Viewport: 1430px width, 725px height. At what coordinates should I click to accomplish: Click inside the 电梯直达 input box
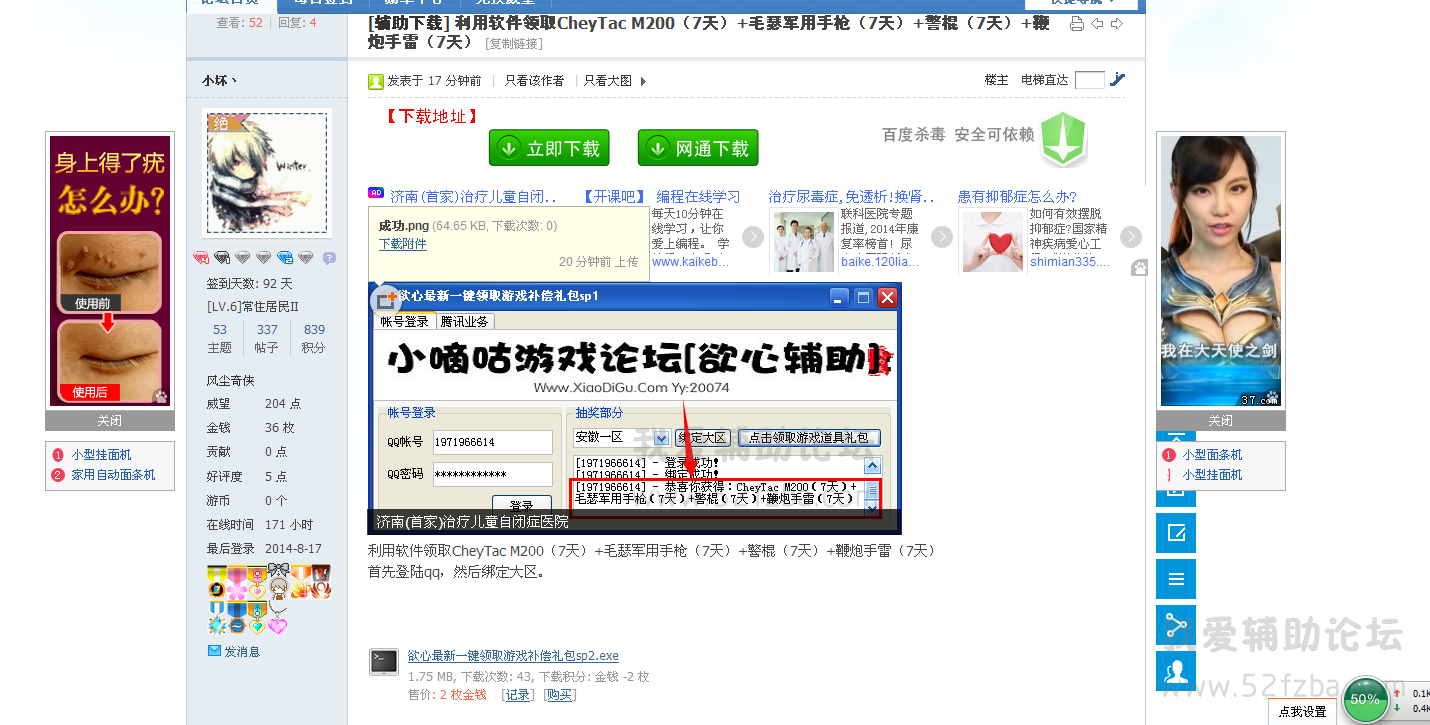(x=1089, y=80)
